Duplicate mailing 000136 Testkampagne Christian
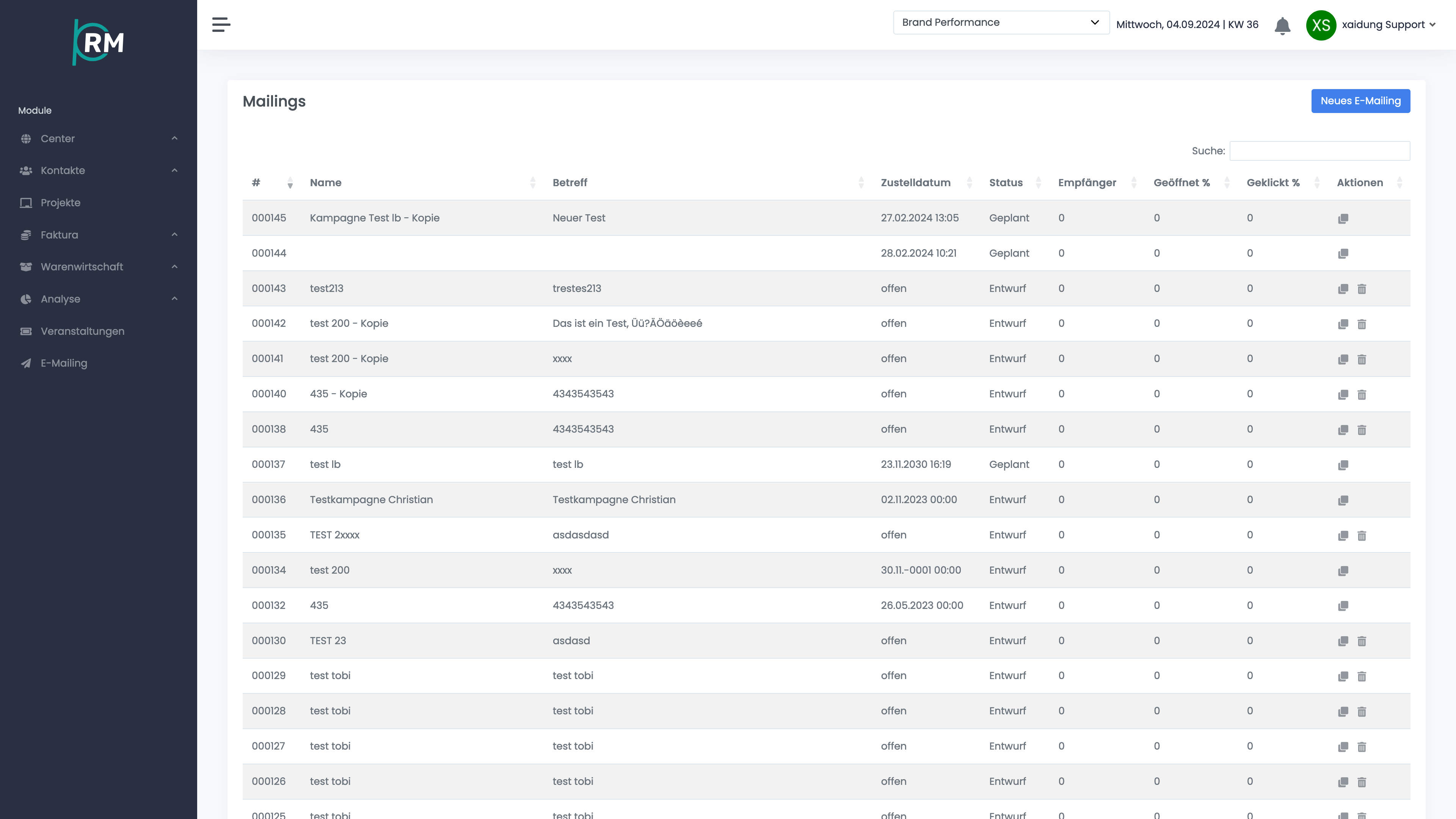 coord(1343,500)
